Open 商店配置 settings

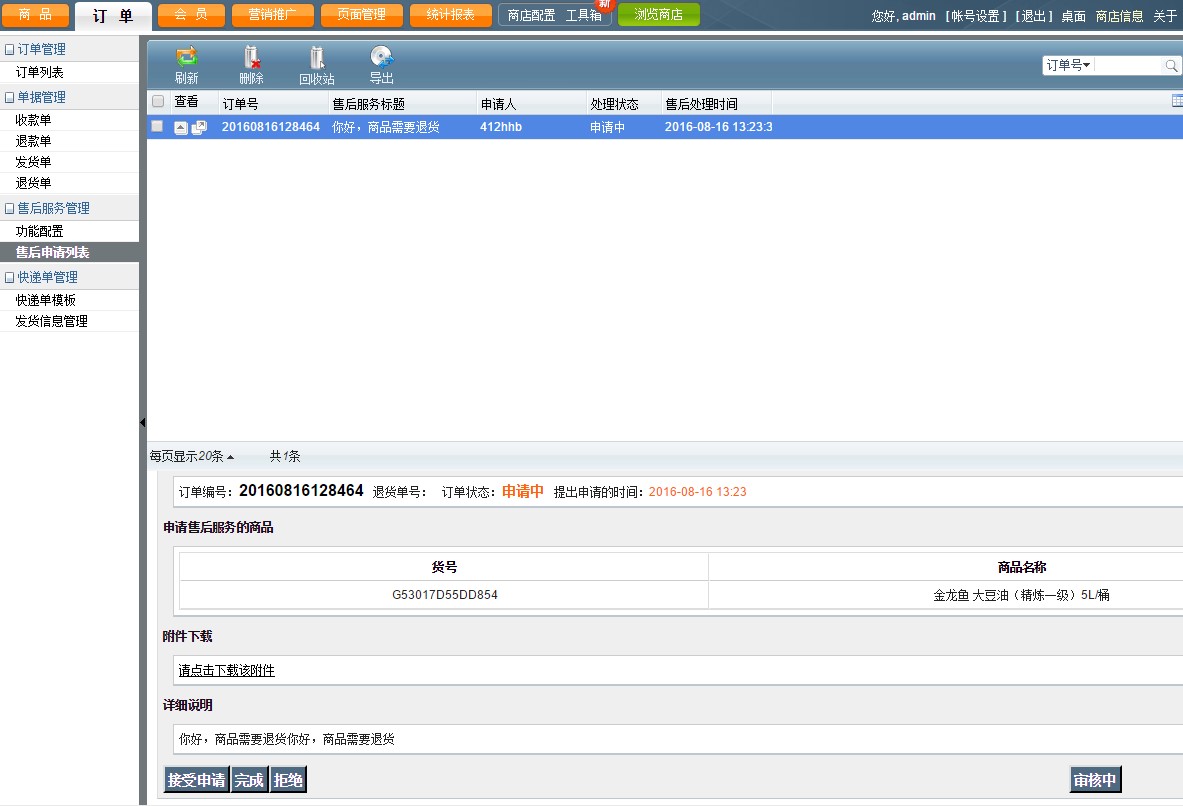click(x=531, y=15)
